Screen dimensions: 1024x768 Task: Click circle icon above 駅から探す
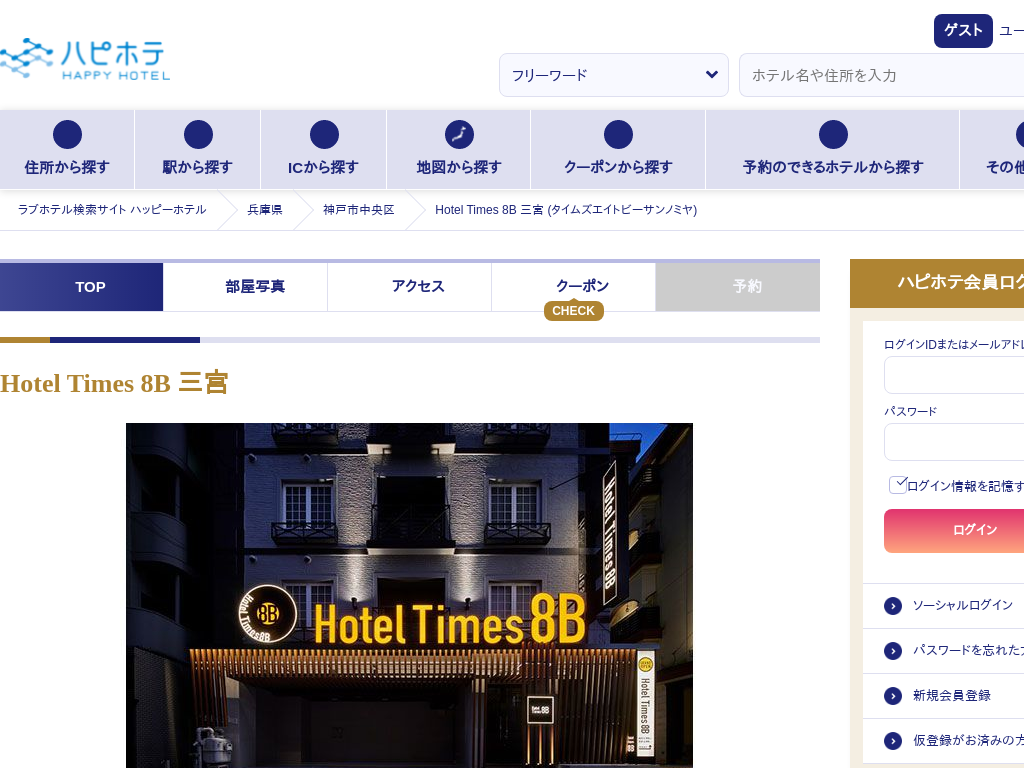198,135
